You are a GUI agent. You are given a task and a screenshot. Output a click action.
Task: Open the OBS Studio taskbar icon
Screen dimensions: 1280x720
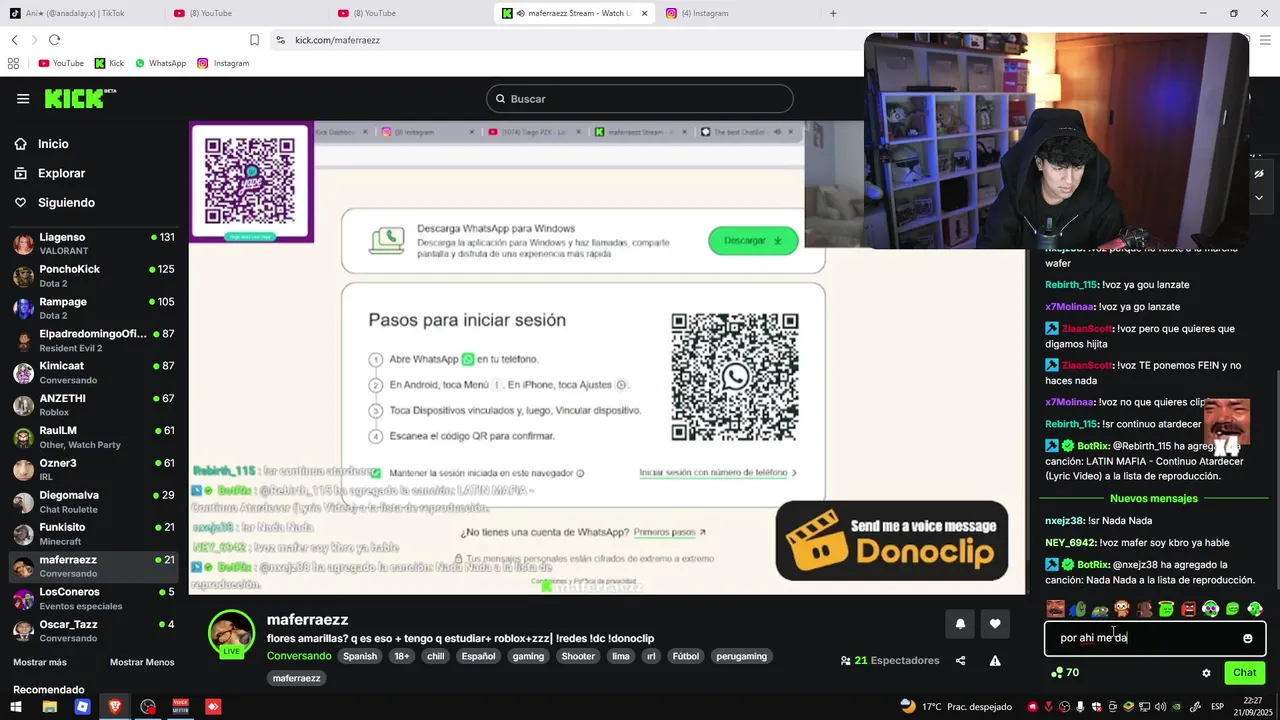click(x=148, y=706)
